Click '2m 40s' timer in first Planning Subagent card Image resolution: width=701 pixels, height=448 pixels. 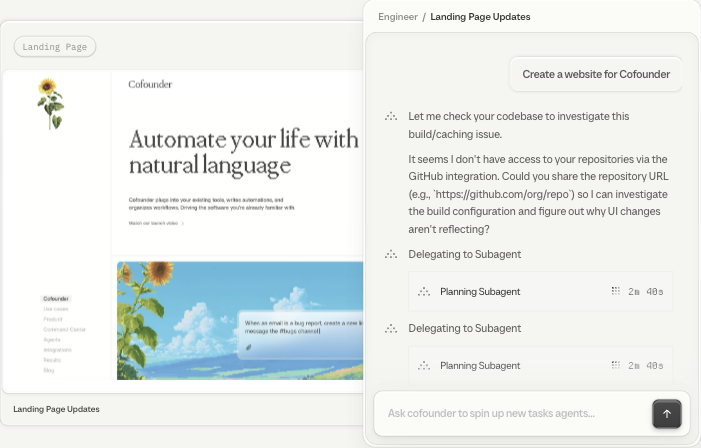tap(646, 292)
